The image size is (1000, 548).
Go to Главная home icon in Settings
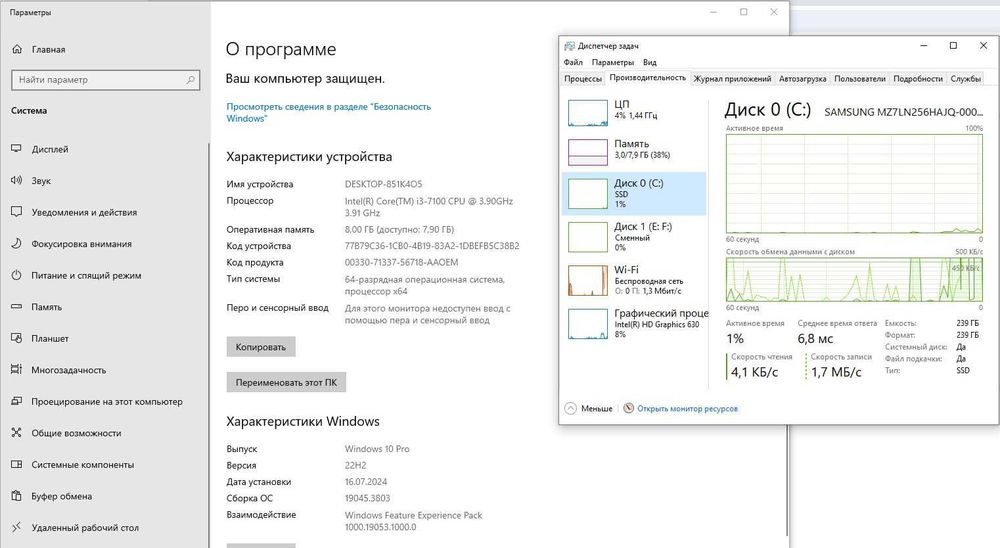[x=17, y=49]
